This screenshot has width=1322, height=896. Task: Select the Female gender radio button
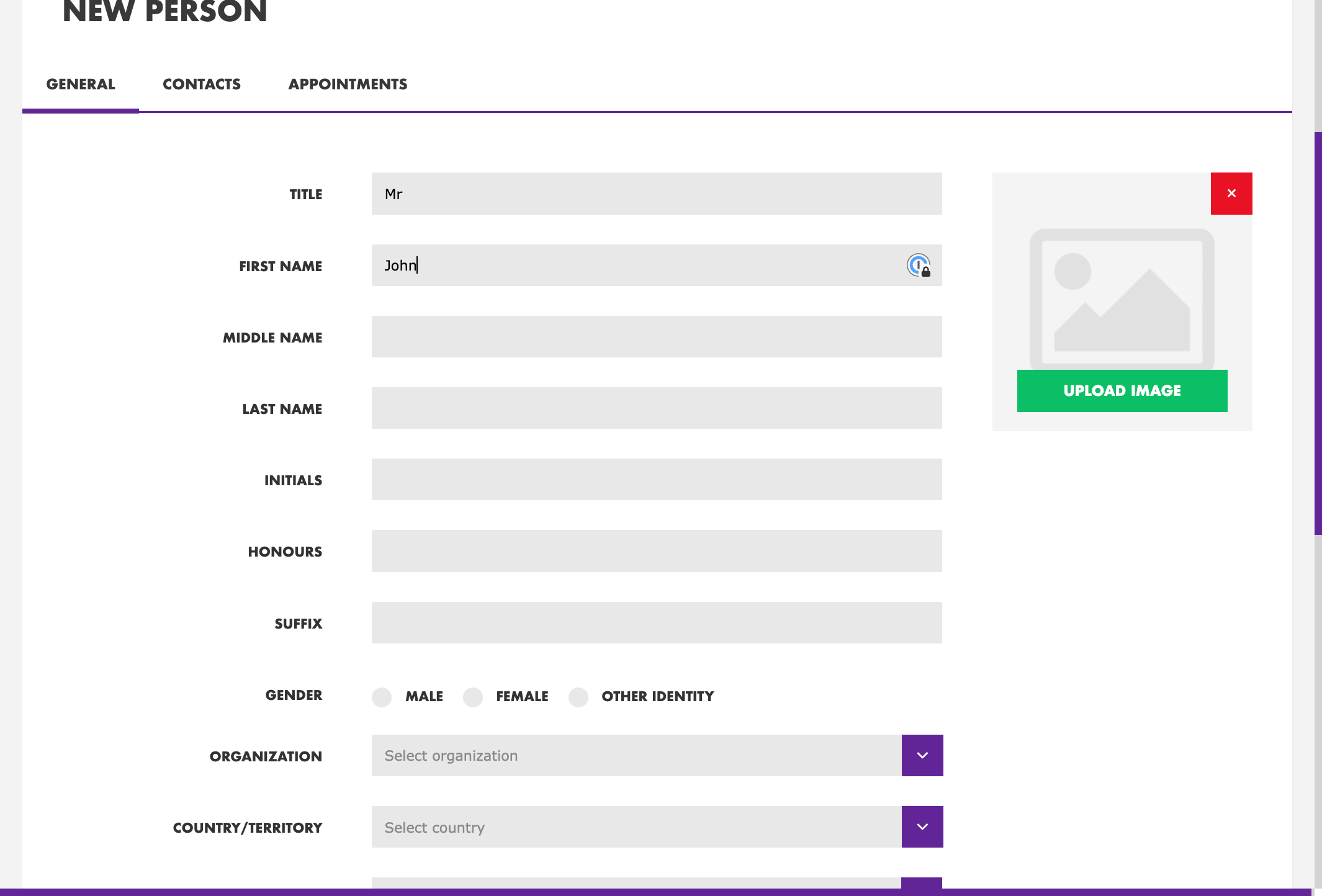tap(473, 697)
